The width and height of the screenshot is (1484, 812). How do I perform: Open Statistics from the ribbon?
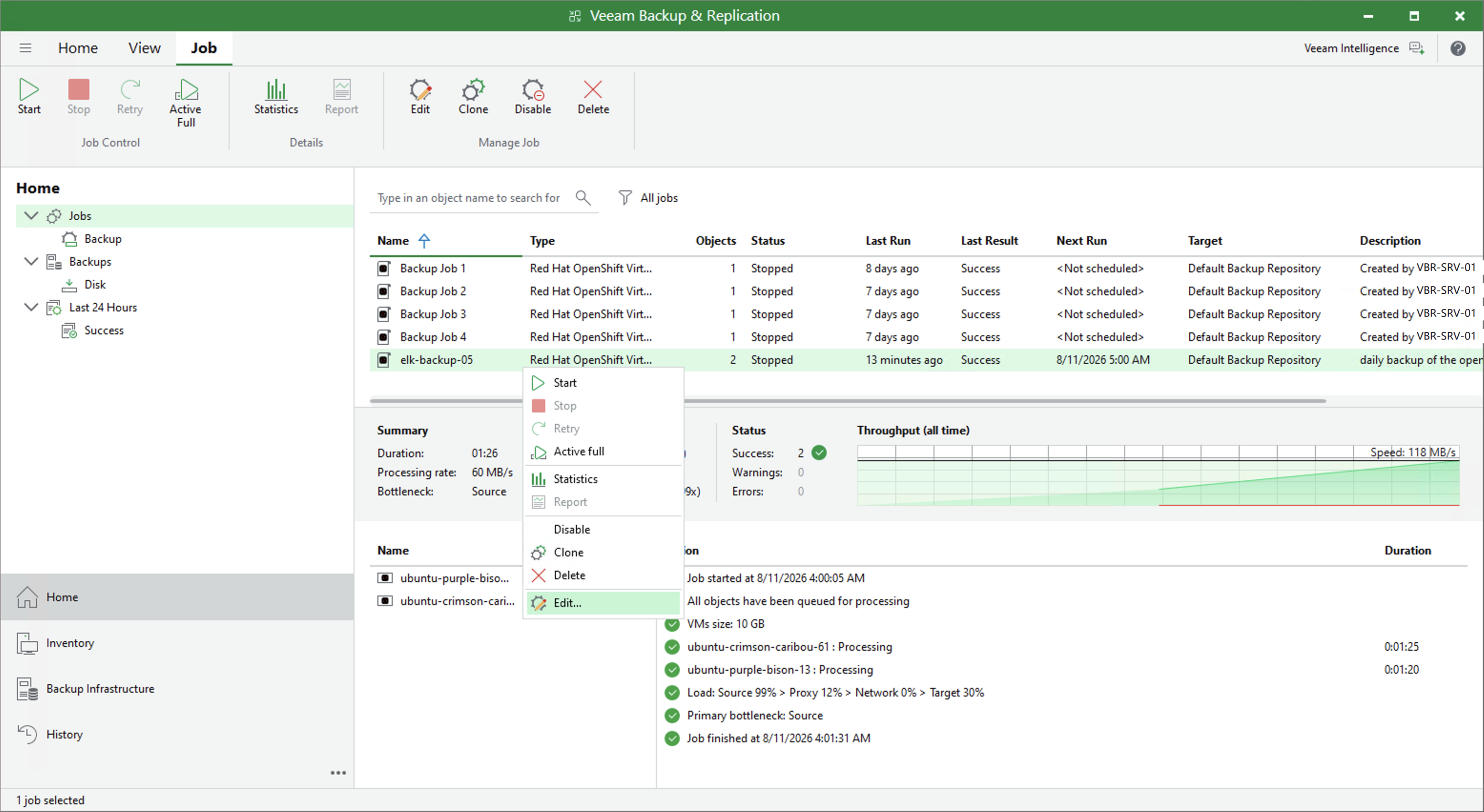coord(276,97)
